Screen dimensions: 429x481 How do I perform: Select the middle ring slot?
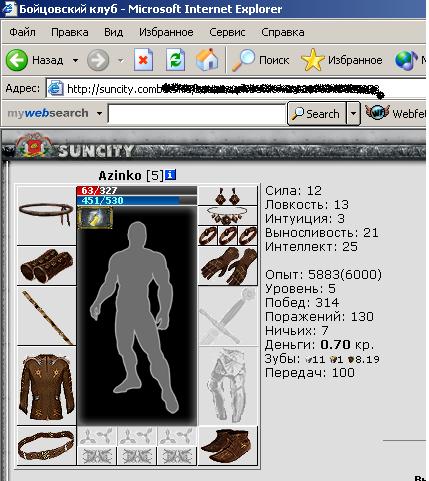point(228,236)
